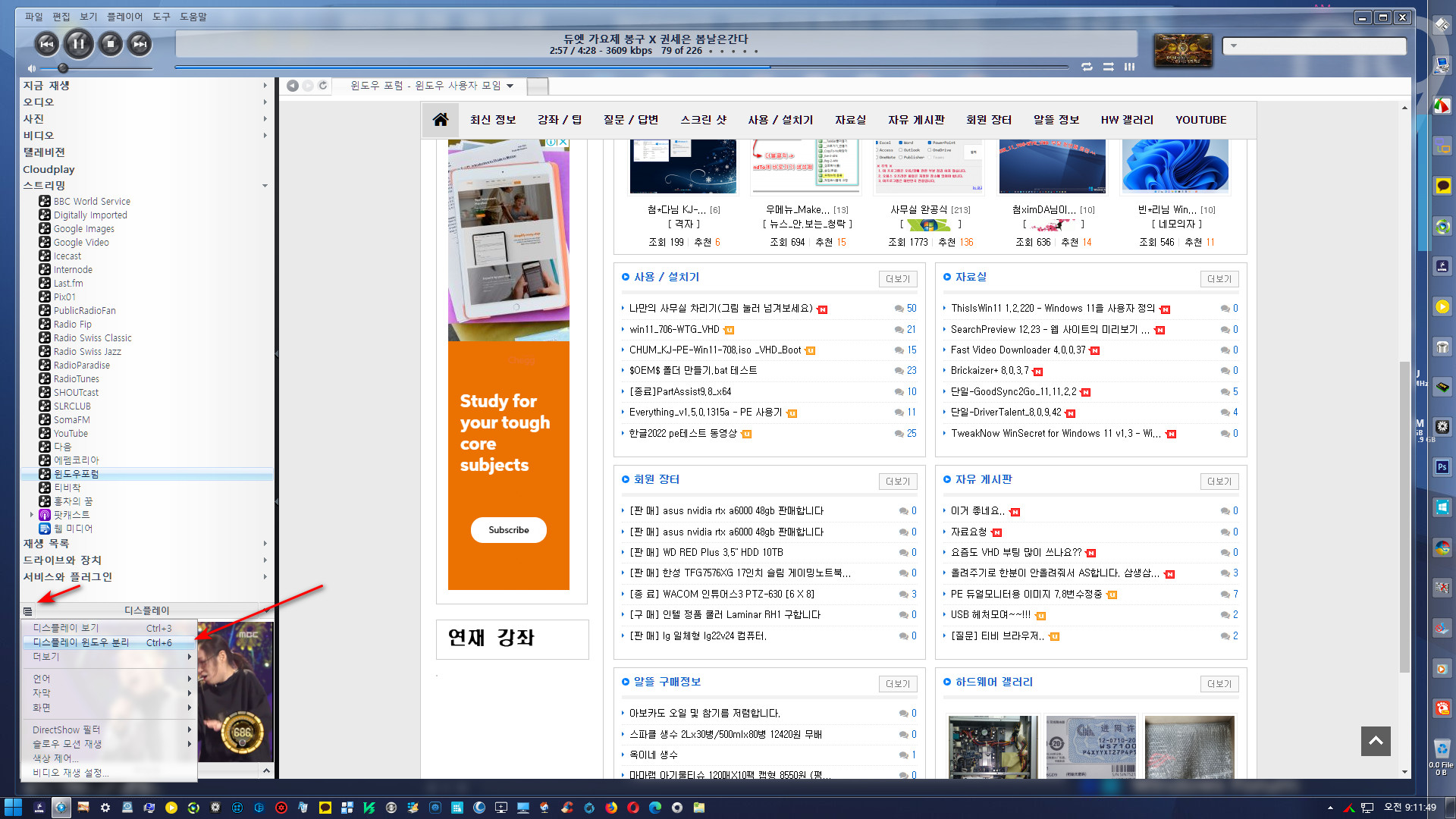This screenshot has height=819, width=1456.
Task: Select Radio Swiss Jazz stream
Action: (86, 352)
